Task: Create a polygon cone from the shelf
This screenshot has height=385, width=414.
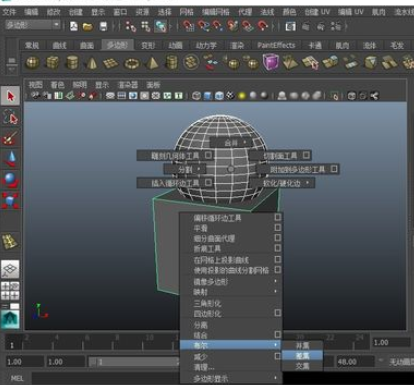Action: pyautogui.click(x=92, y=63)
